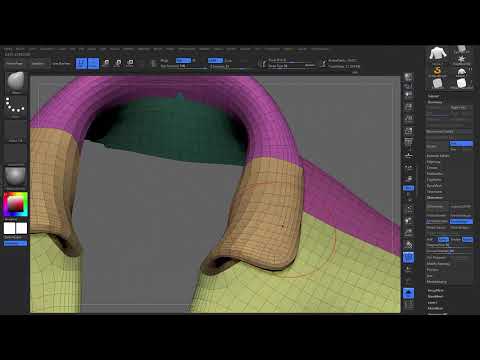480x360 pixels.
Task: Activate the Scale transform icon
Action: click(118, 63)
